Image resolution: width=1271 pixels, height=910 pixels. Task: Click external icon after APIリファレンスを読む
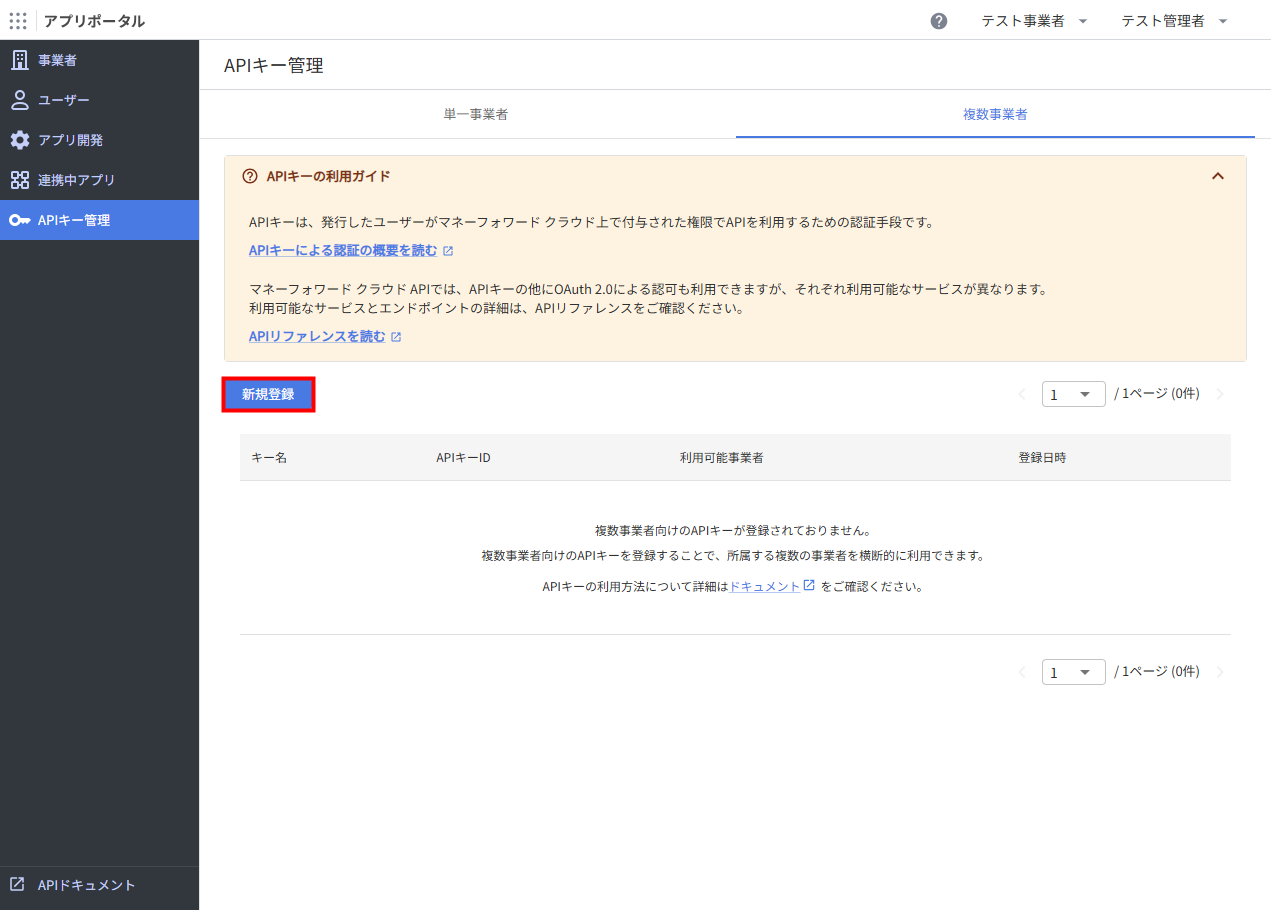coord(396,337)
